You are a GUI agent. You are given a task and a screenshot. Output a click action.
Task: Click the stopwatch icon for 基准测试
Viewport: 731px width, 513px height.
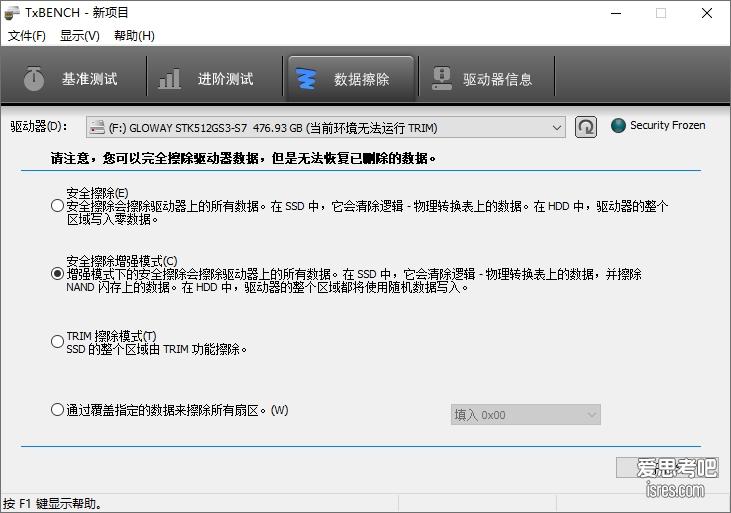[34, 79]
